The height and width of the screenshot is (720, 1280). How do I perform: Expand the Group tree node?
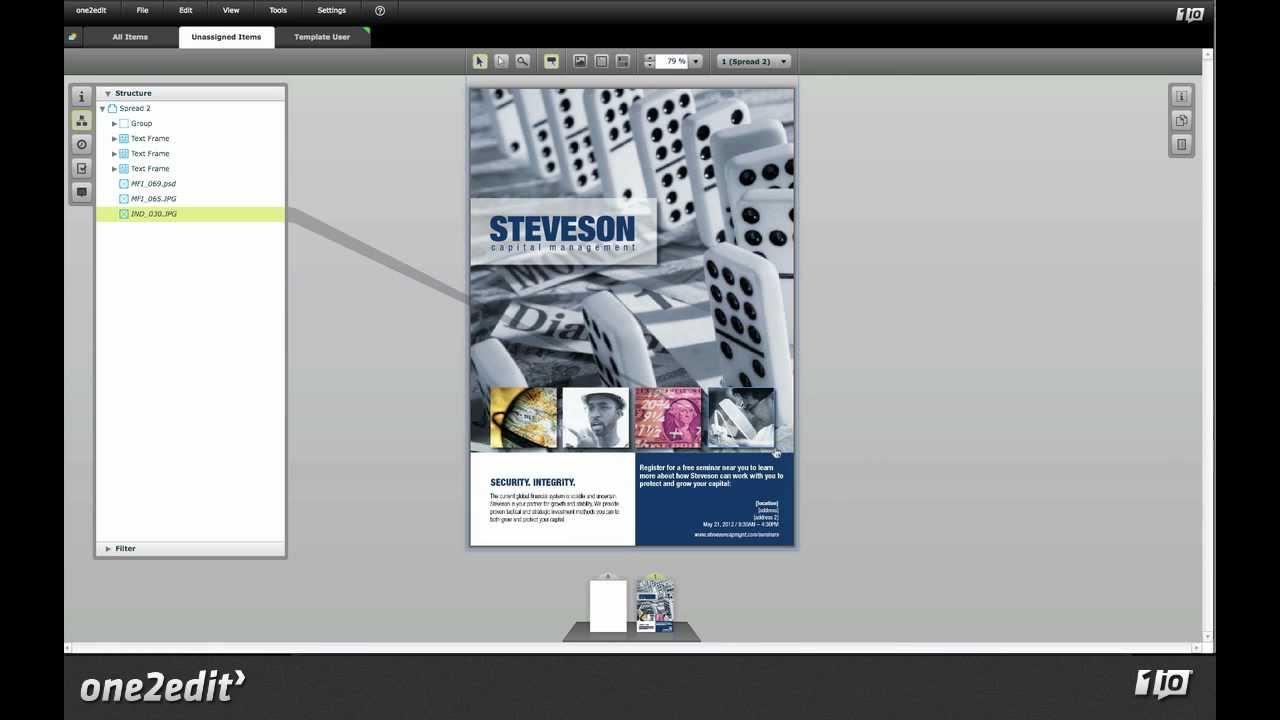click(x=114, y=123)
